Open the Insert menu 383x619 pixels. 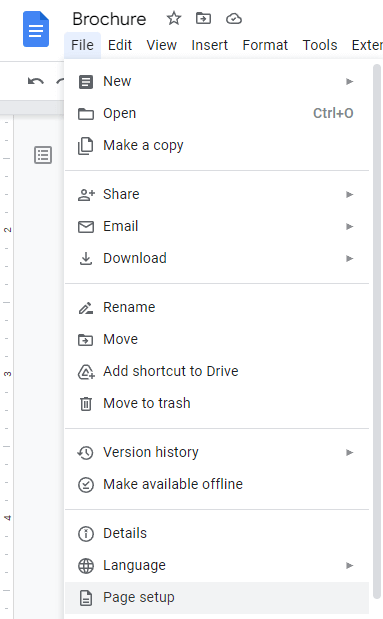pos(210,45)
